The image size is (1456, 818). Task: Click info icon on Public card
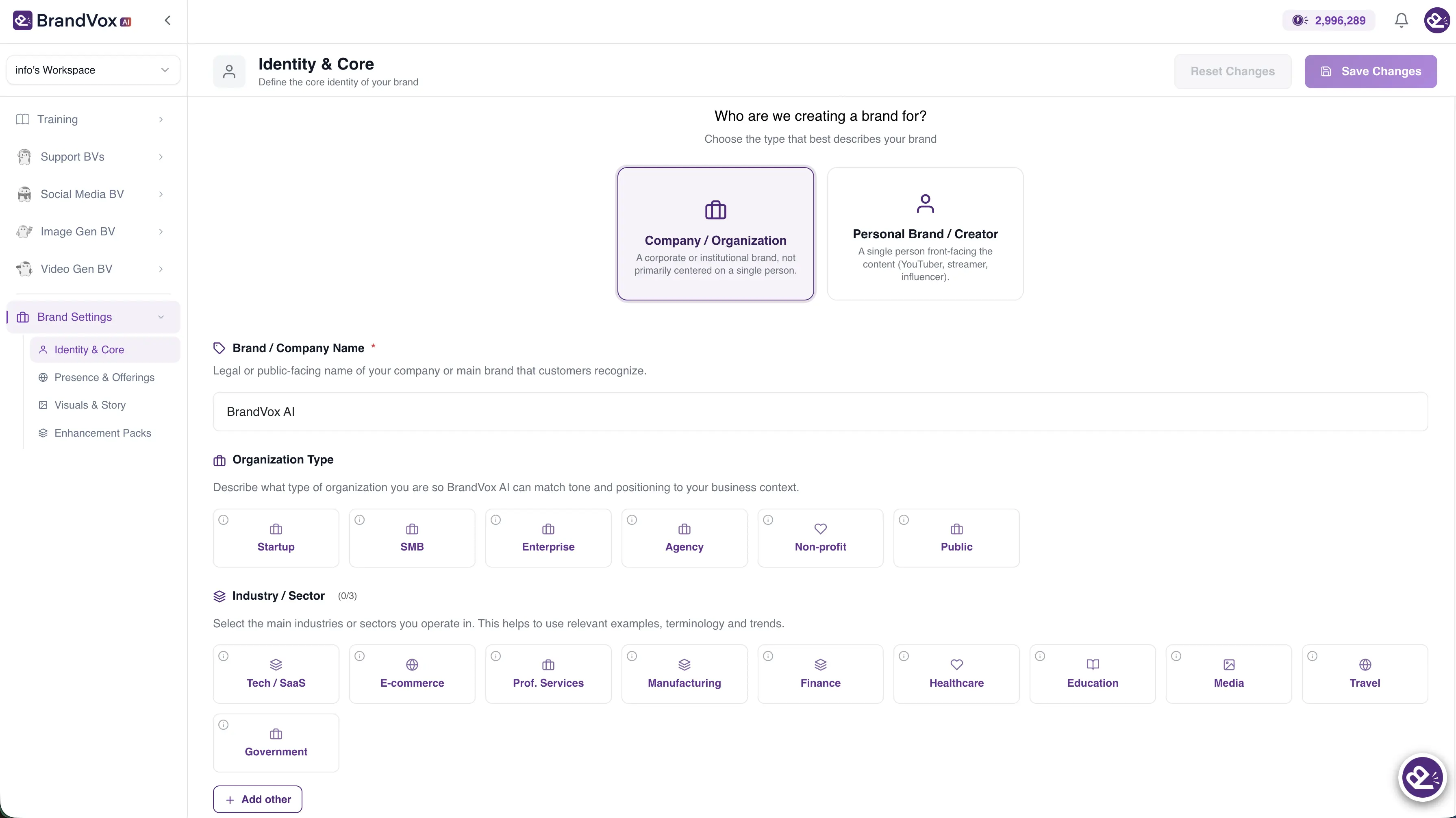pyautogui.click(x=904, y=520)
